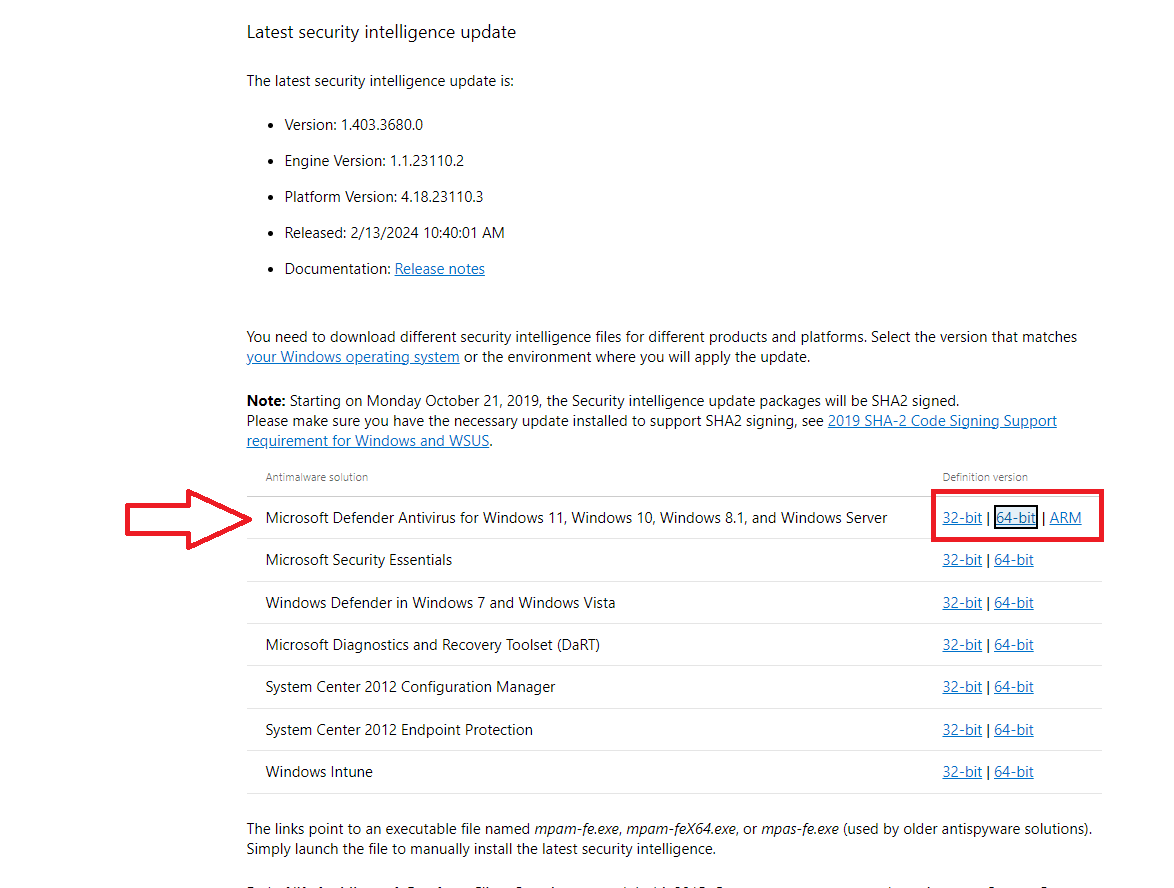This screenshot has width=1174, height=888.
Task: Click the 'Engine Version: 1.1.23110.2' line
Action: pos(374,161)
